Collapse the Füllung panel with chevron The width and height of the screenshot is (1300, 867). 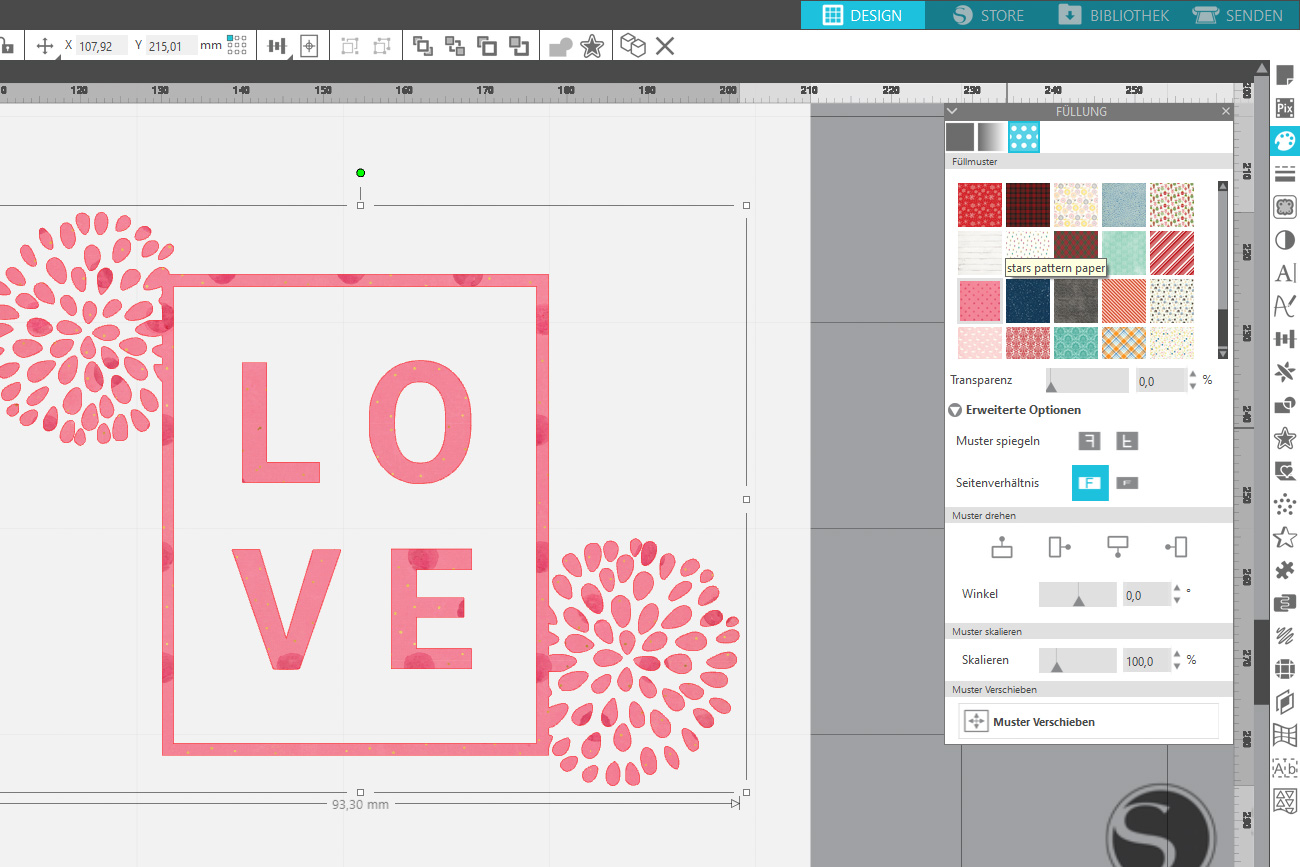[x=952, y=112]
